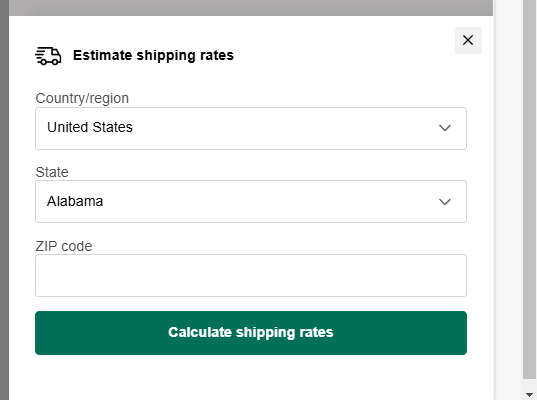
Task: Click the blank panel area under the Calculate button
Action: (x=251, y=378)
